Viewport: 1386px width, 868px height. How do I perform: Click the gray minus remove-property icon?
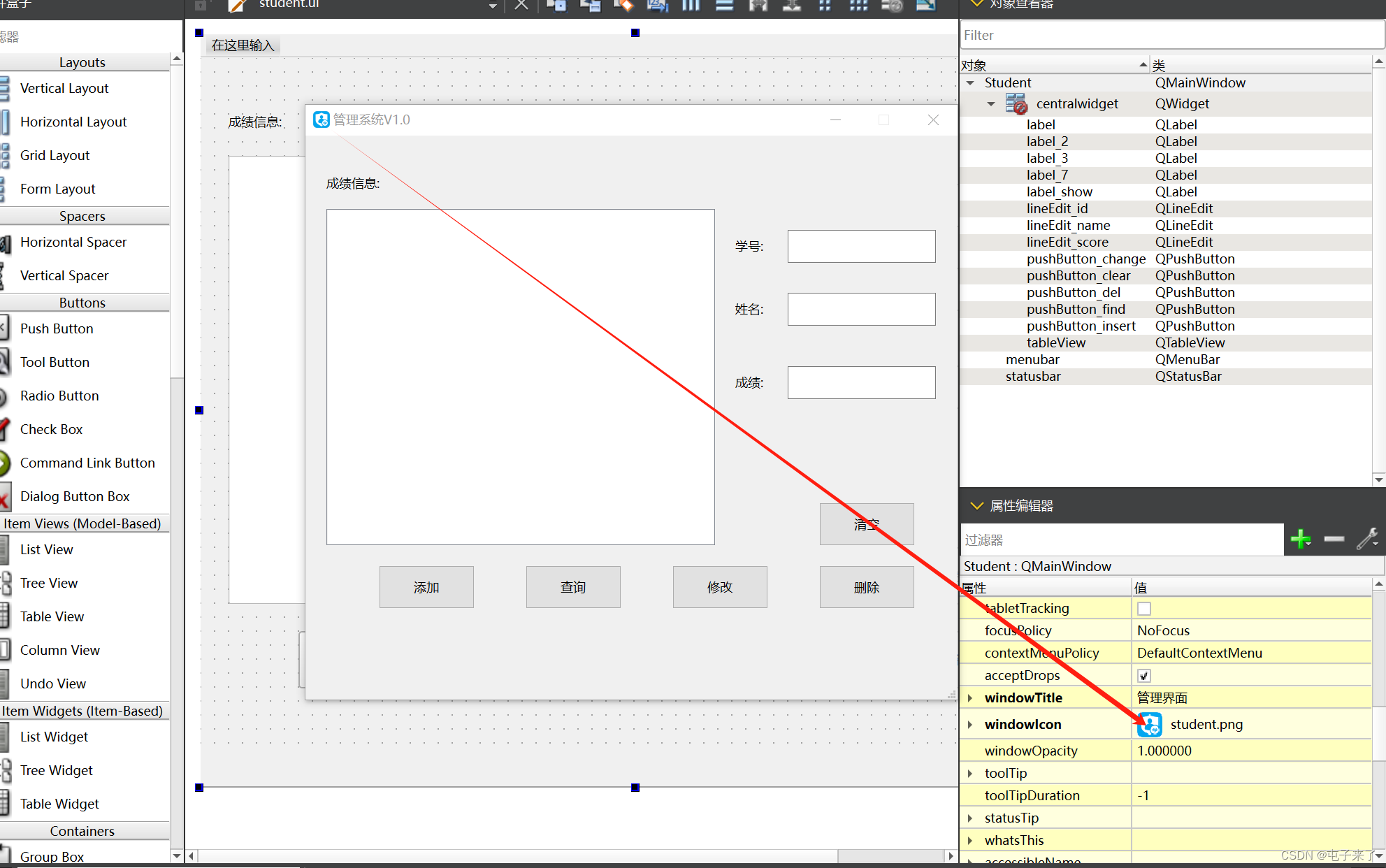click(x=1334, y=540)
